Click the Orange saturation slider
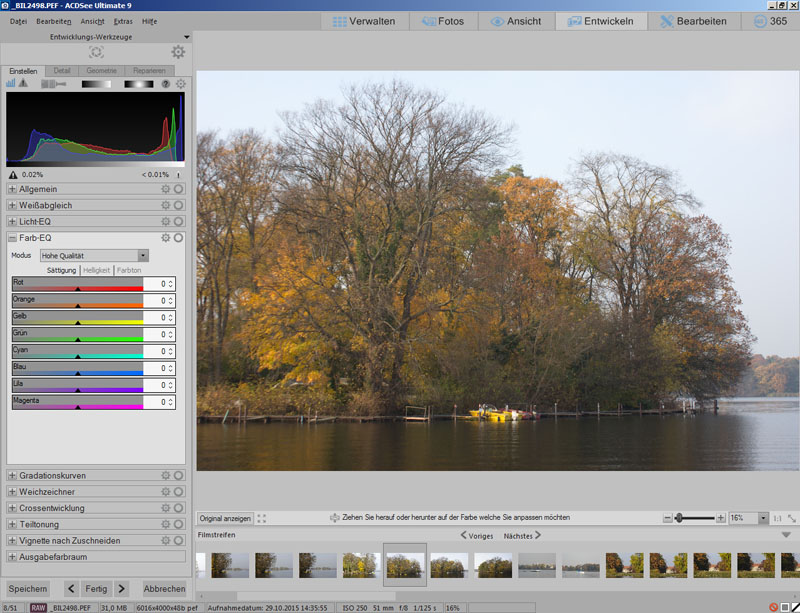 point(78,305)
